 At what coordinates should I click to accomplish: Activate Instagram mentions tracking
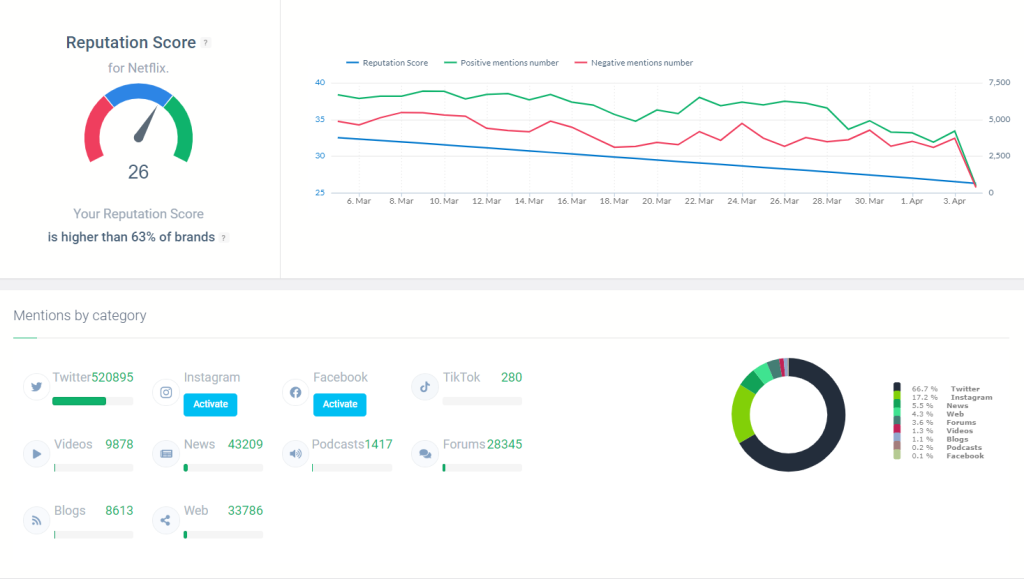coord(210,404)
